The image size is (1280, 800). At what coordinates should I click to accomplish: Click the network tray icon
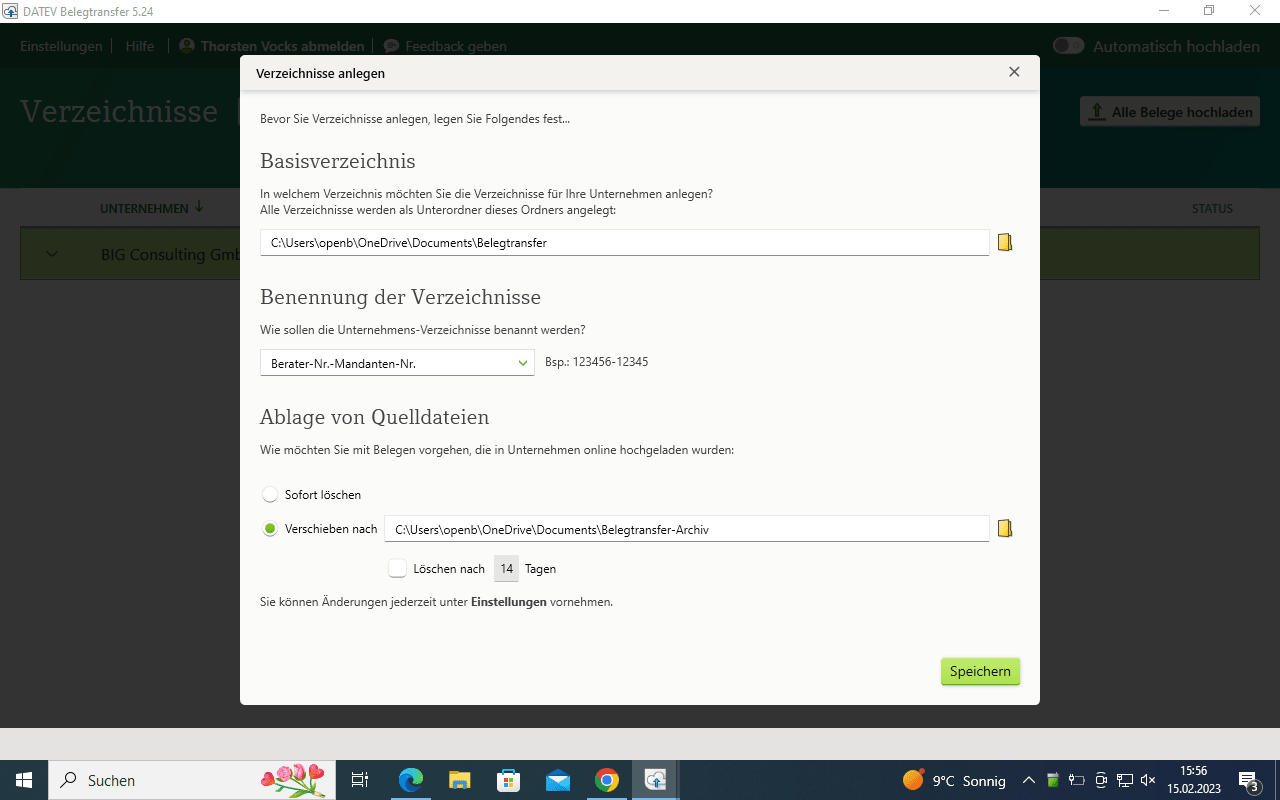(x=1125, y=780)
